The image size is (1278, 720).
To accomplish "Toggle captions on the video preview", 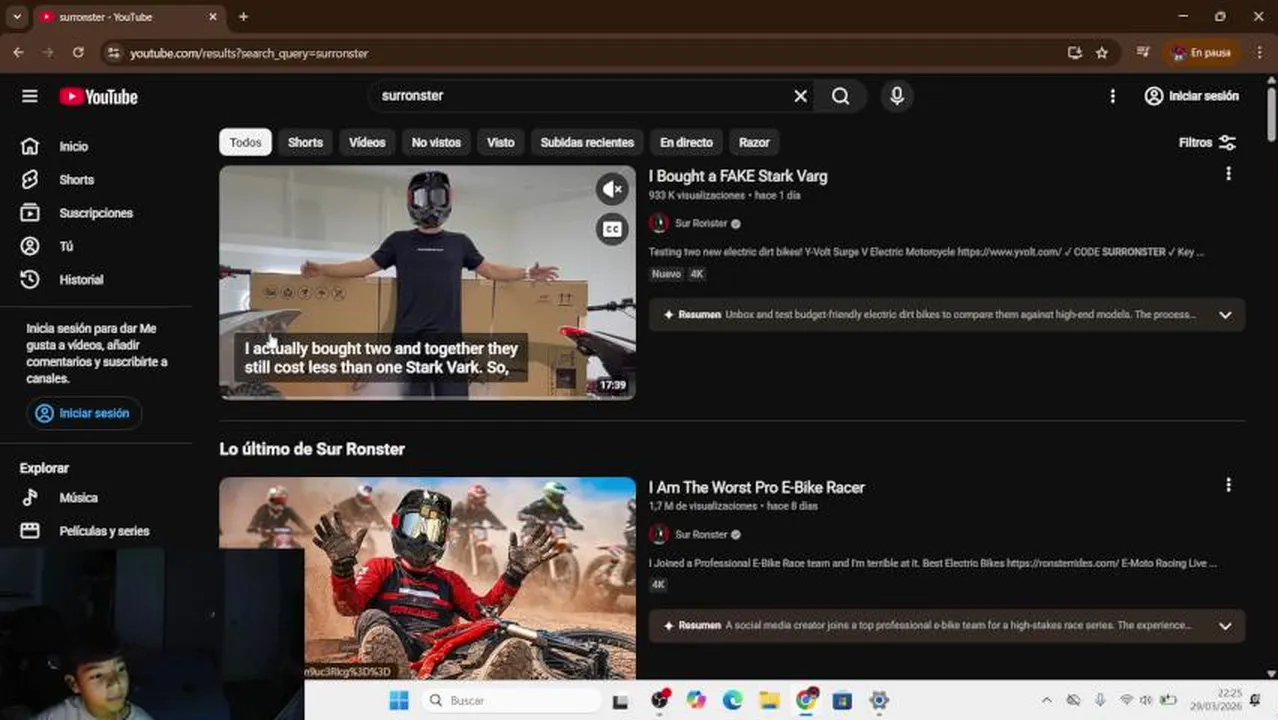I will [612, 229].
